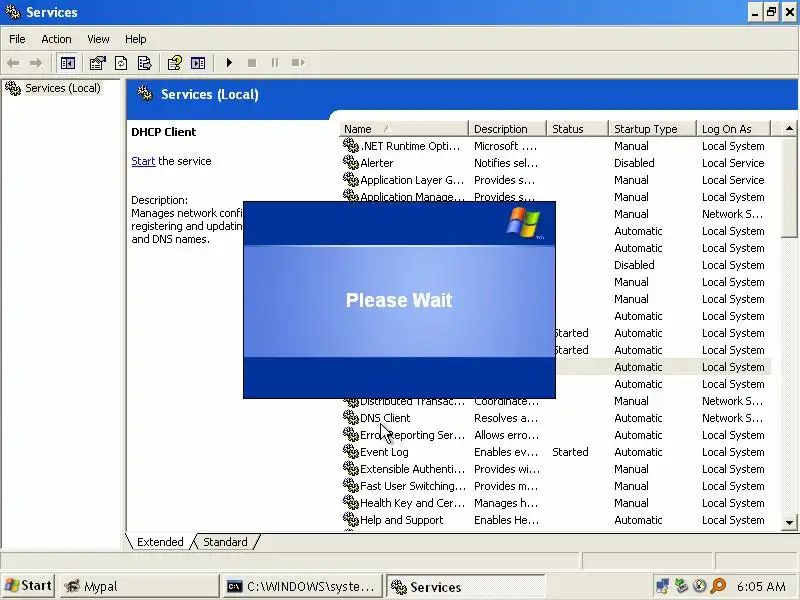Select the DNS Client service name
Screen dimensions: 800x600
385,418
